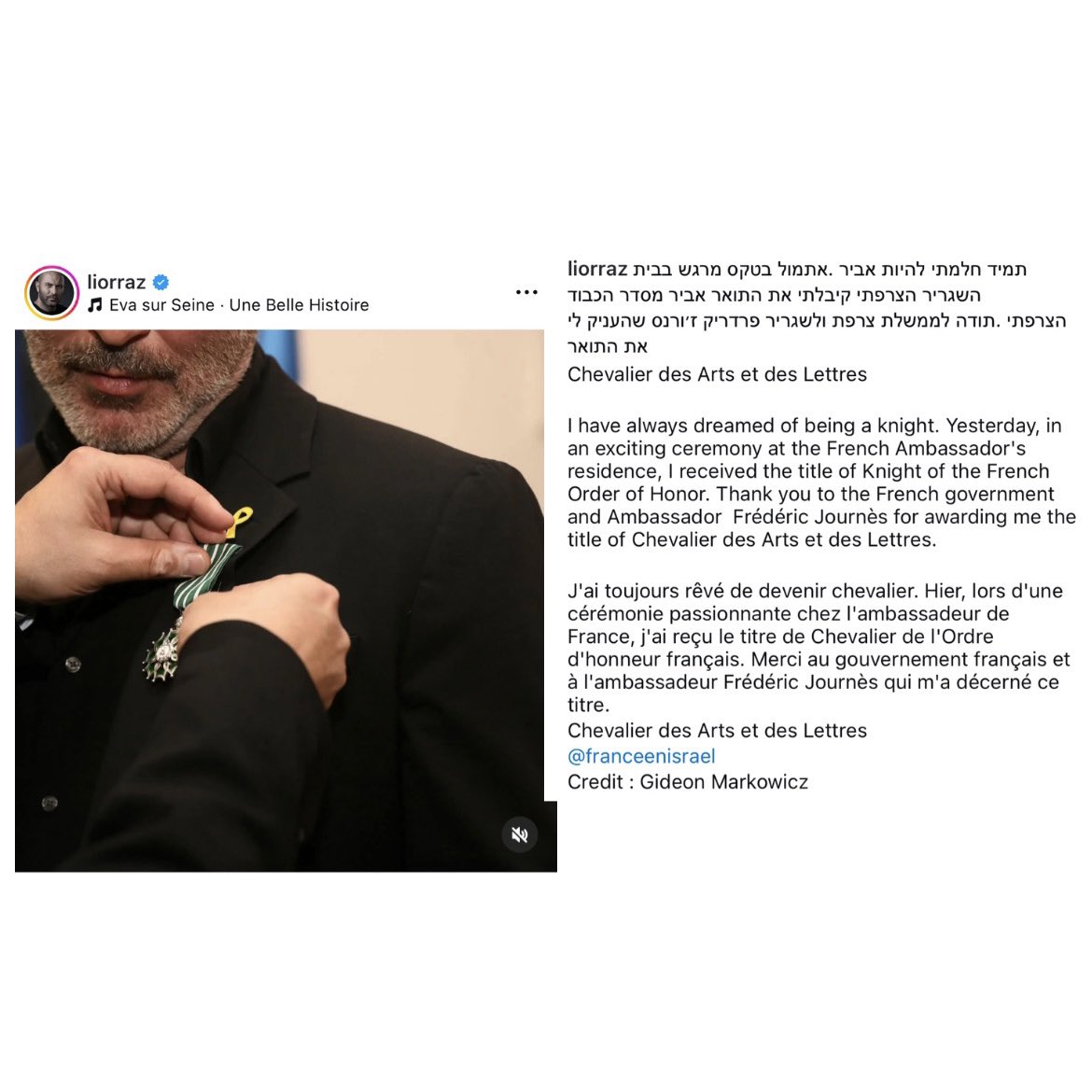Click bold liorraz username starting the caption
Image resolution: width=1092 pixels, height=1092 pixels.
point(597,269)
